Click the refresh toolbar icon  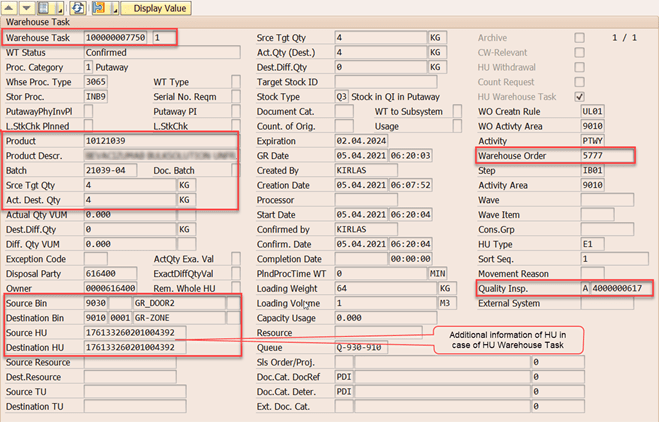75,8
